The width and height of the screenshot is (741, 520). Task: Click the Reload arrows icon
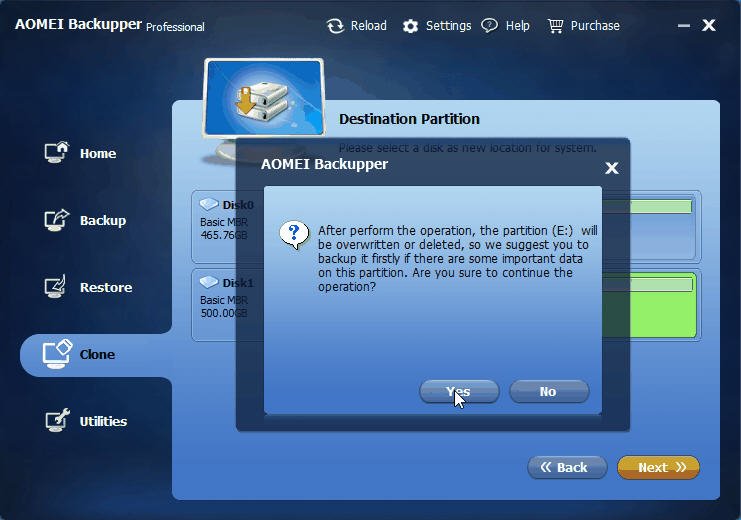click(335, 26)
